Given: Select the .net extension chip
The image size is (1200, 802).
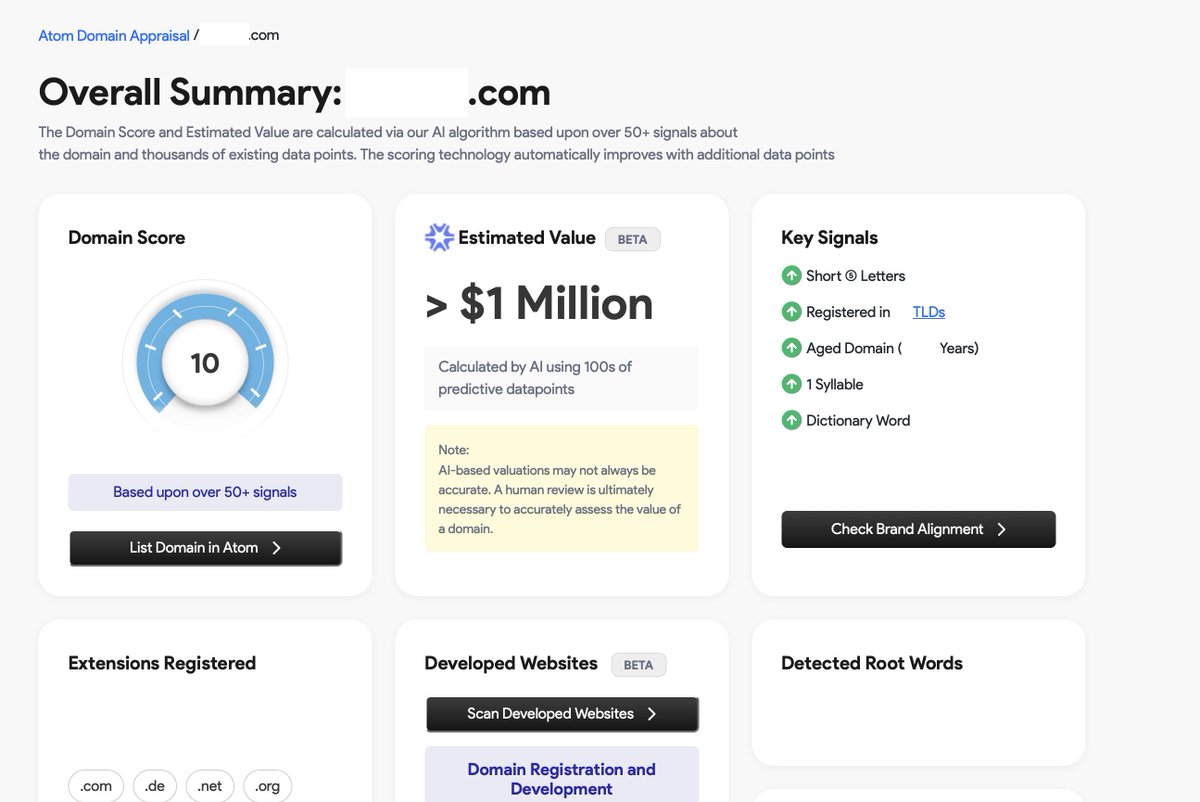Looking at the screenshot, I should point(210,786).
